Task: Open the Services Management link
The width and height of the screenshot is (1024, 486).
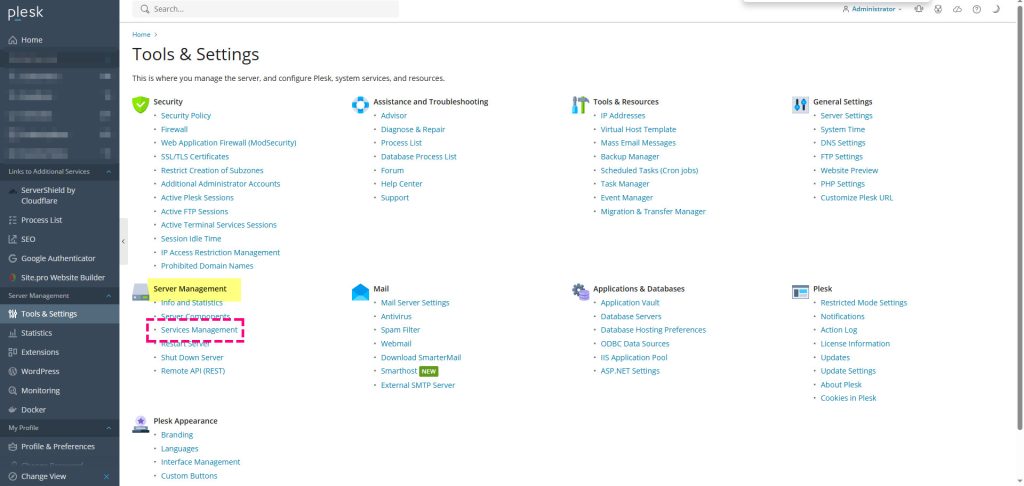Action: [199, 330]
